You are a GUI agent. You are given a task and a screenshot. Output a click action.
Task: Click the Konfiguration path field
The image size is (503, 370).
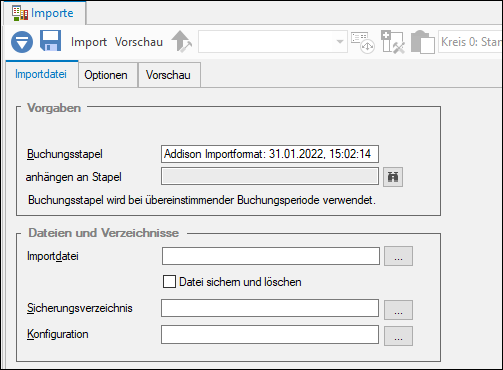270,335
